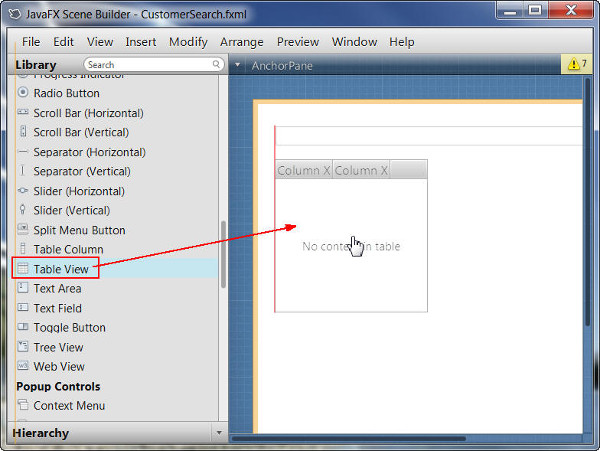
Task: Click the Scroll Bar (Horizontal) icon
Action: (23, 112)
